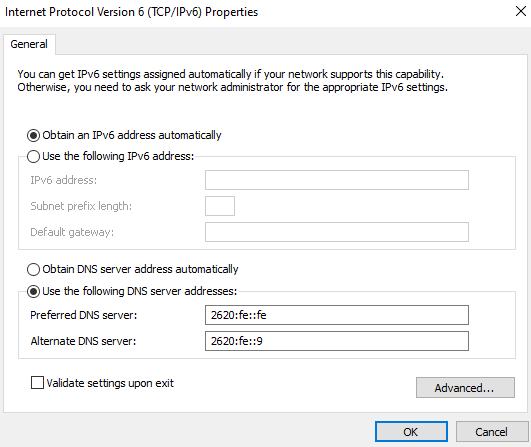Click the Preferred DNS server label

tap(84, 315)
